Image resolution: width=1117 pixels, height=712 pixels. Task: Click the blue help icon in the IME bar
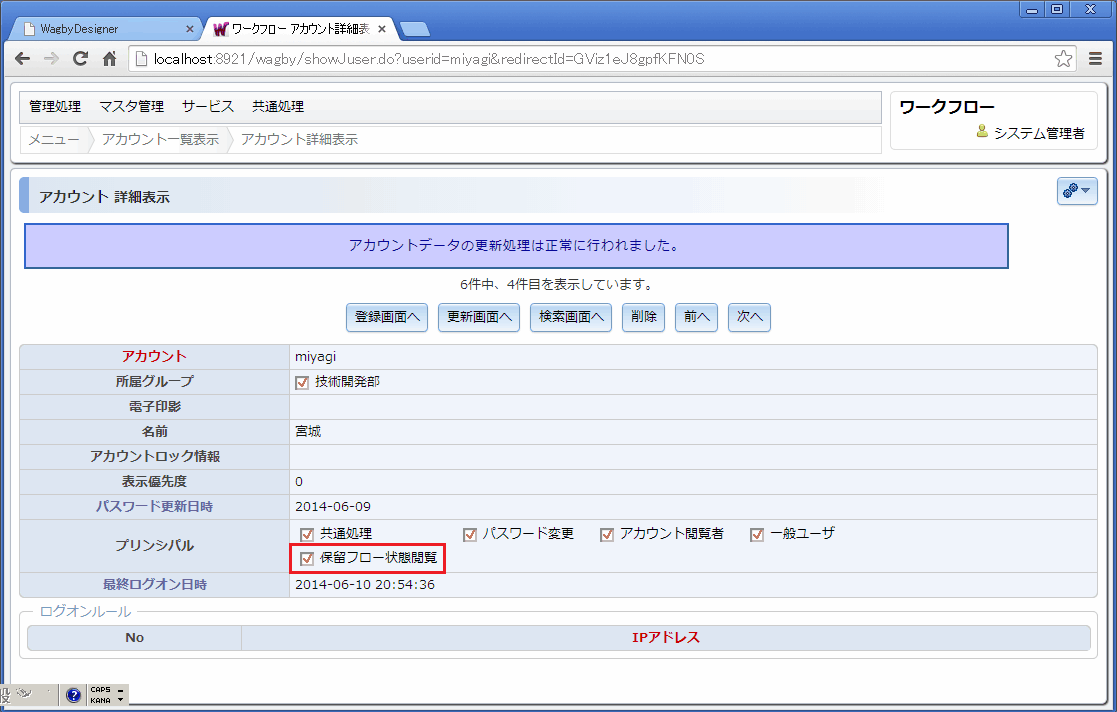tap(73, 695)
